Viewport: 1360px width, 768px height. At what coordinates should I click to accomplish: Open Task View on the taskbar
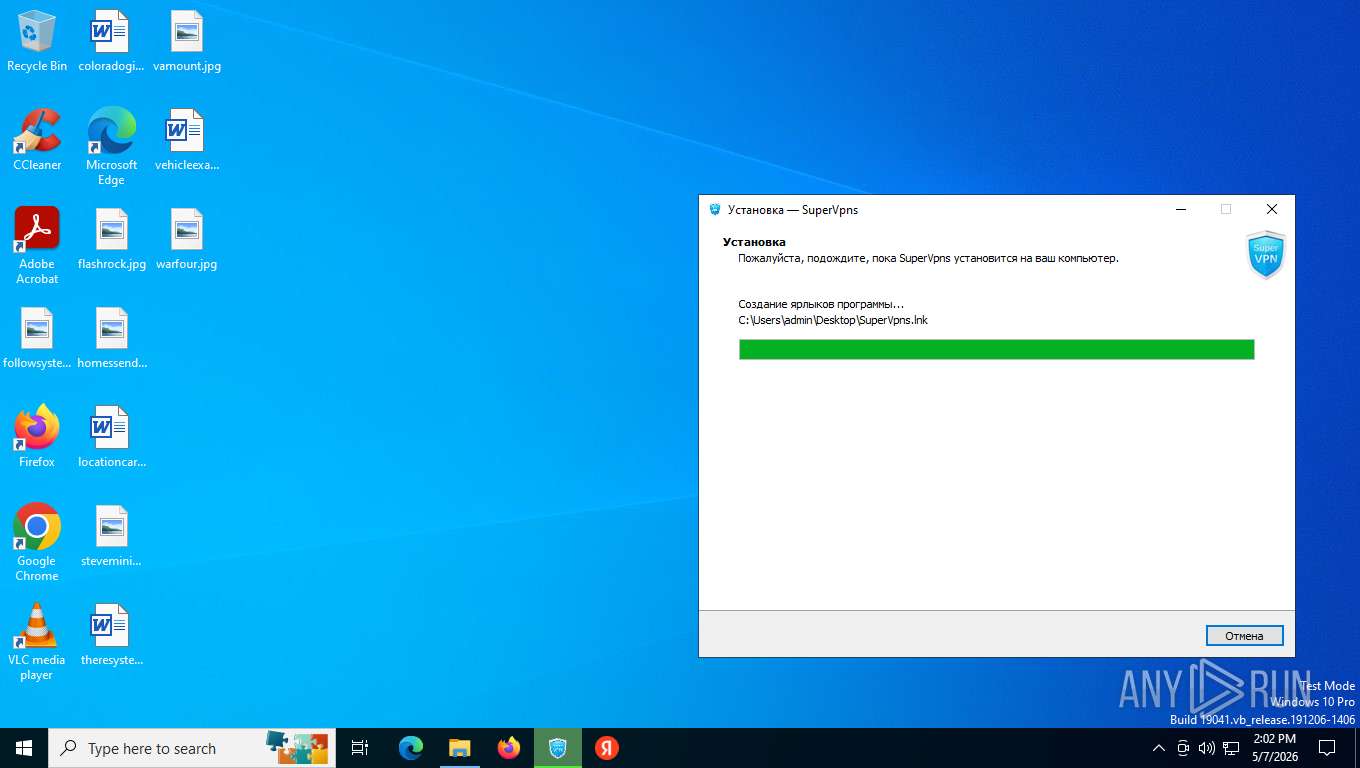tap(360, 748)
